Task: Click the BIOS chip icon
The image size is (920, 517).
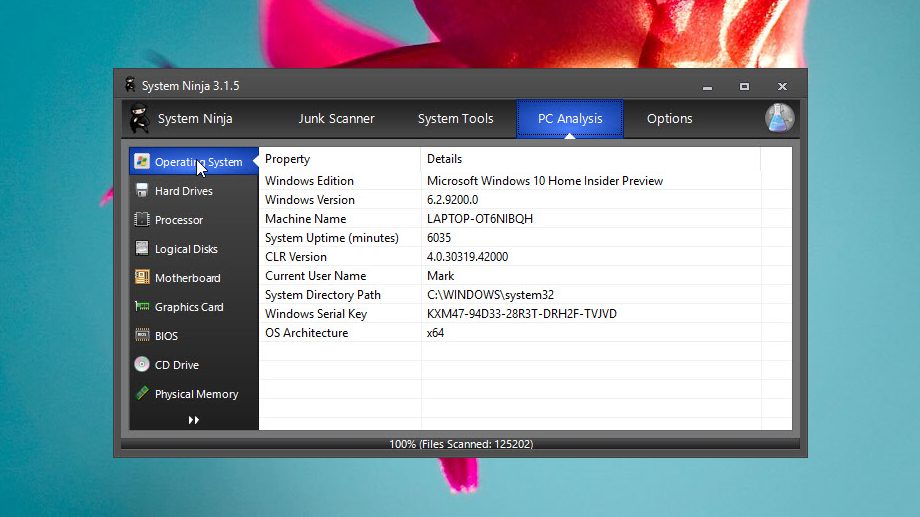Action: point(141,335)
